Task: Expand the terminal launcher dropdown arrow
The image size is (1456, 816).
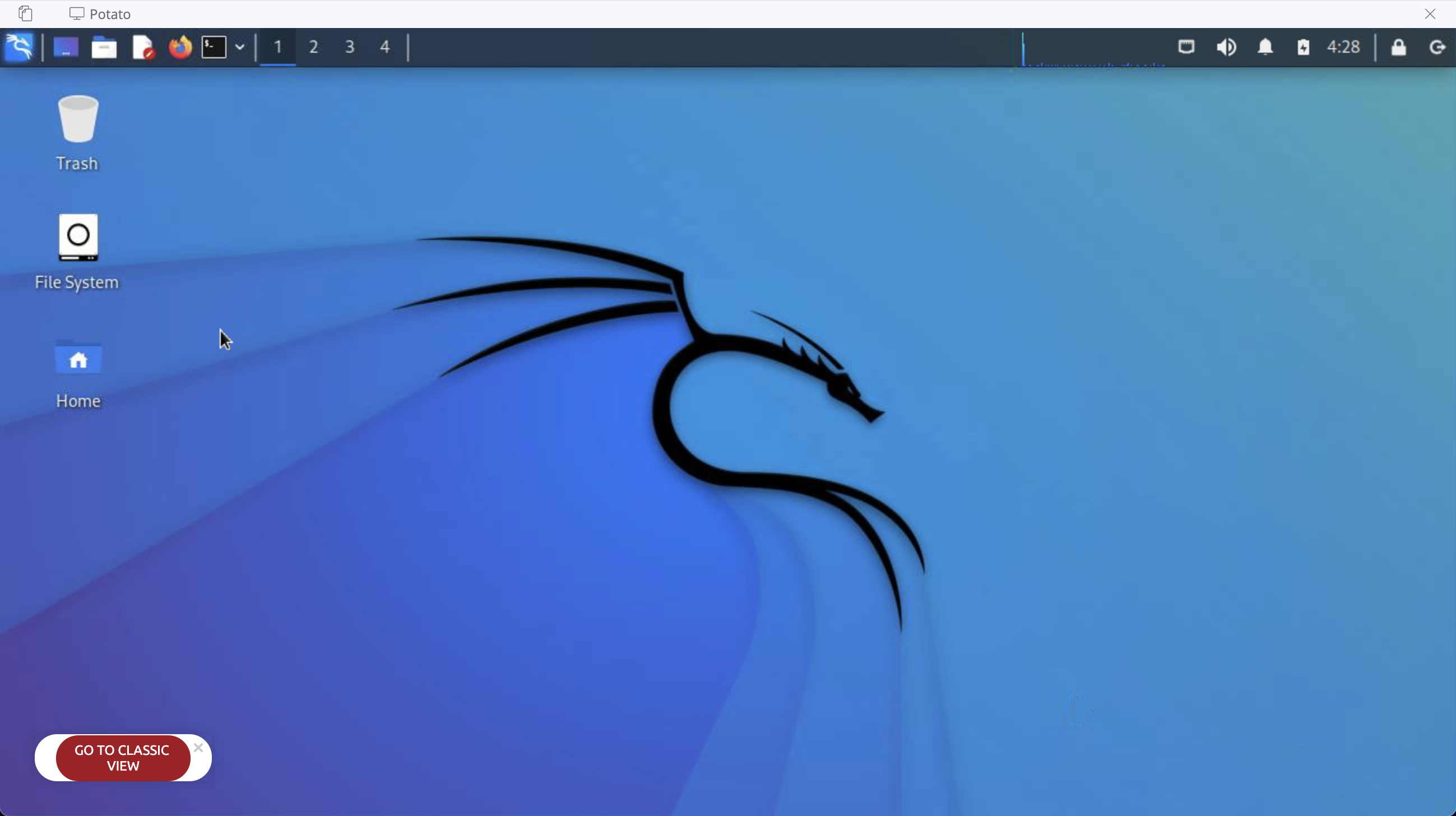Action: coord(240,47)
